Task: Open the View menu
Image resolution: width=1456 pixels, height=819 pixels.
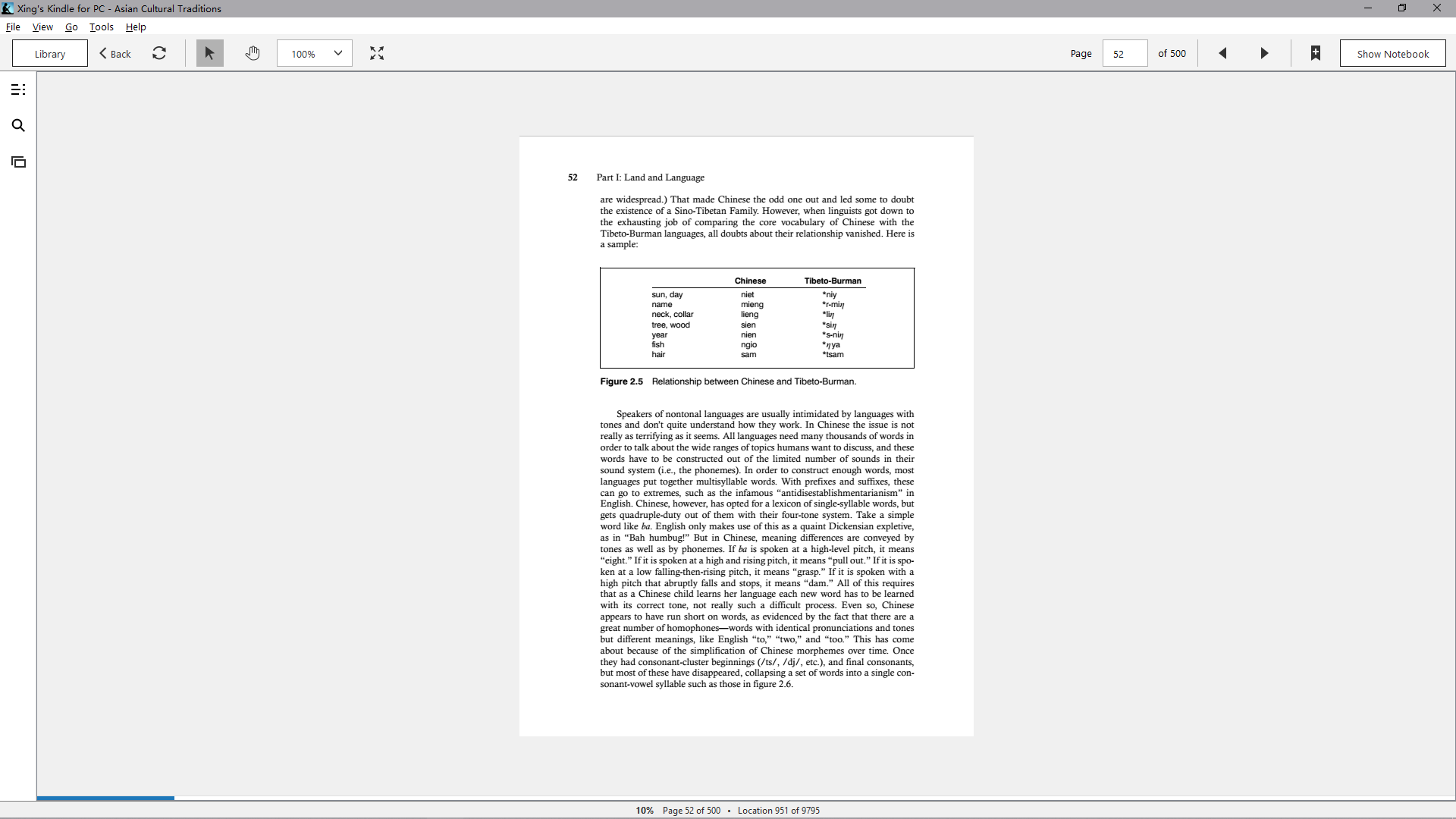Action: click(42, 27)
